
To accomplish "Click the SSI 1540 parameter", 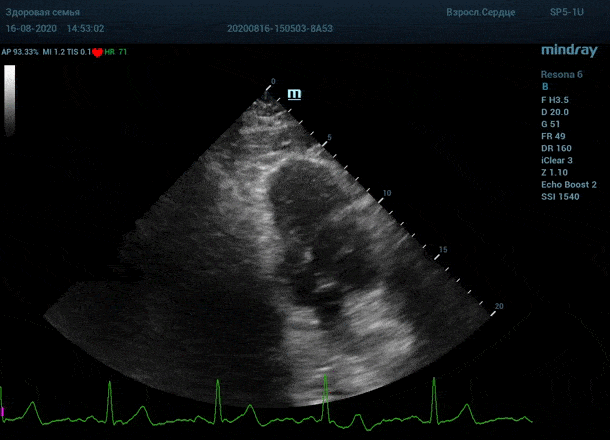I will click(x=560, y=197).
